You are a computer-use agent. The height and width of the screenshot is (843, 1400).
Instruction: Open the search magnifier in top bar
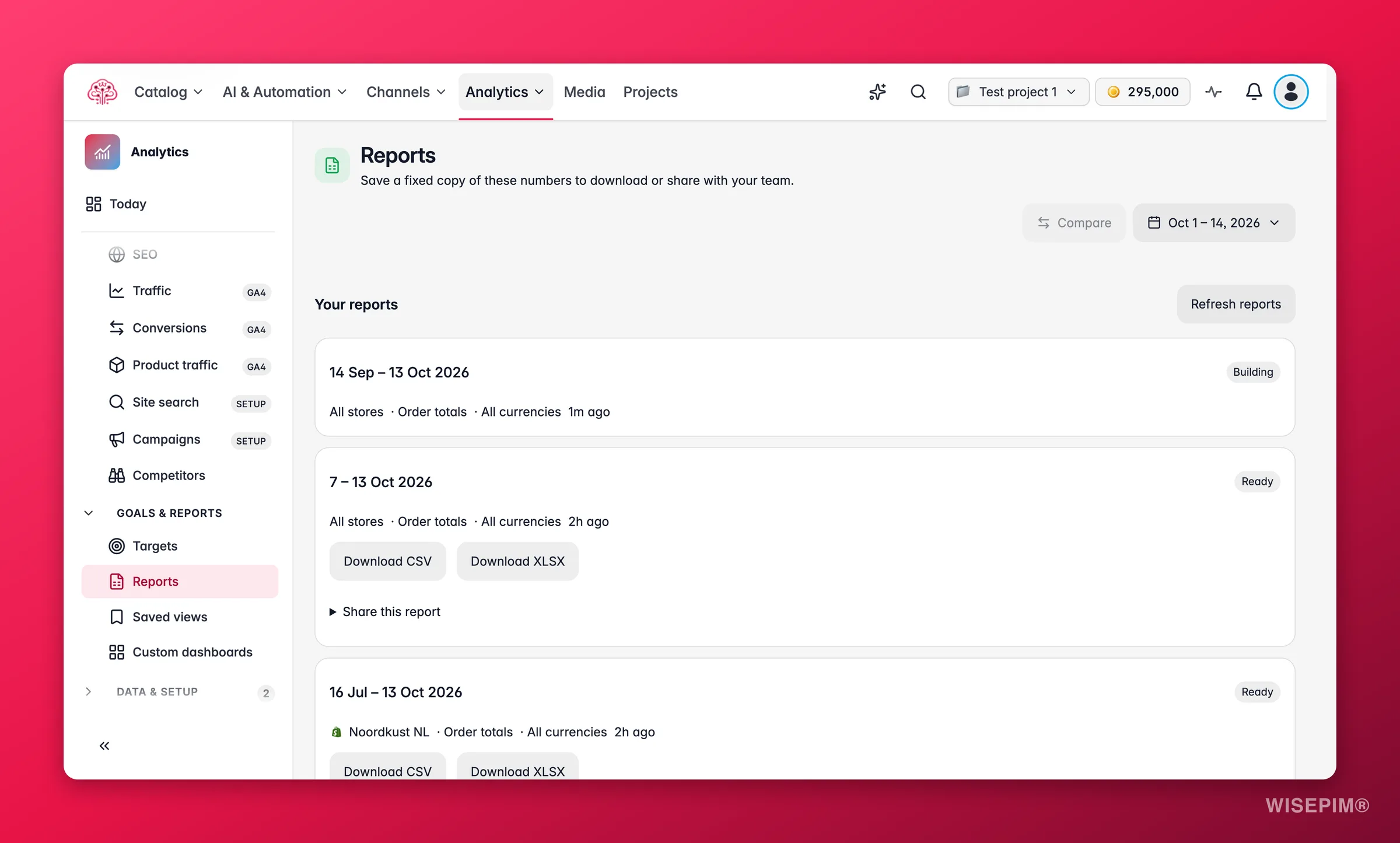click(918, 92)
